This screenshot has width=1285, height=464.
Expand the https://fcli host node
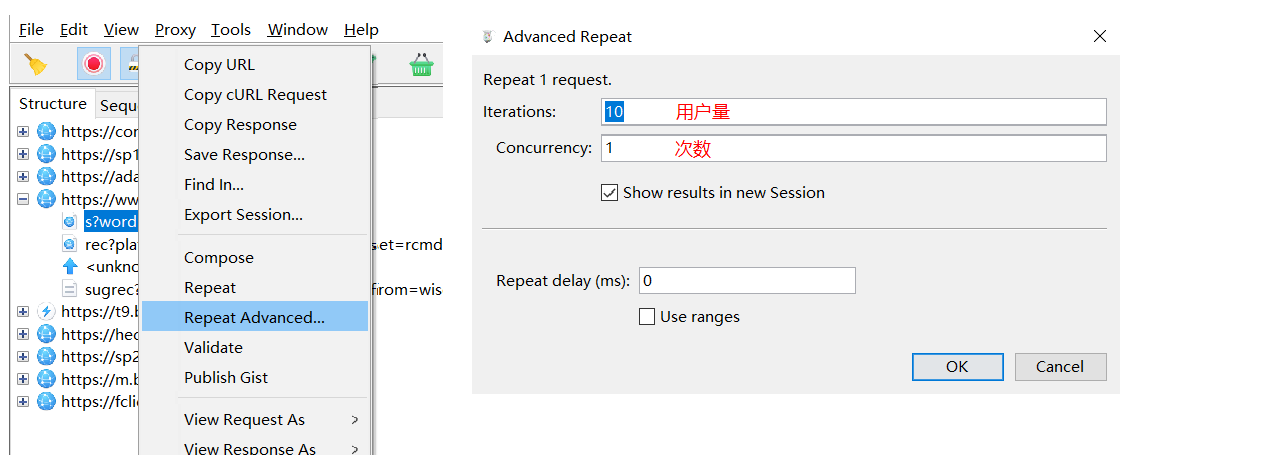tap(23, 401)
